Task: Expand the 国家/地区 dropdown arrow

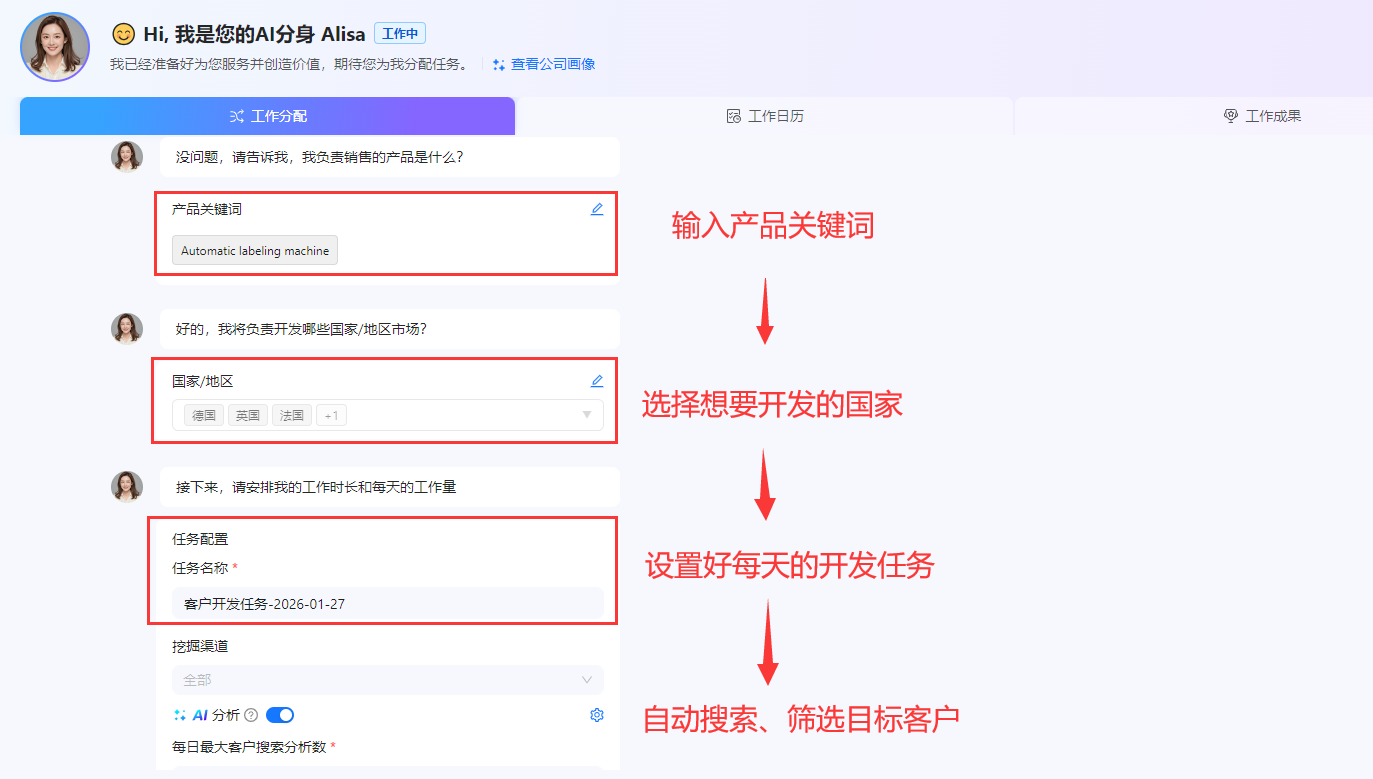Action: pos(587,415)
